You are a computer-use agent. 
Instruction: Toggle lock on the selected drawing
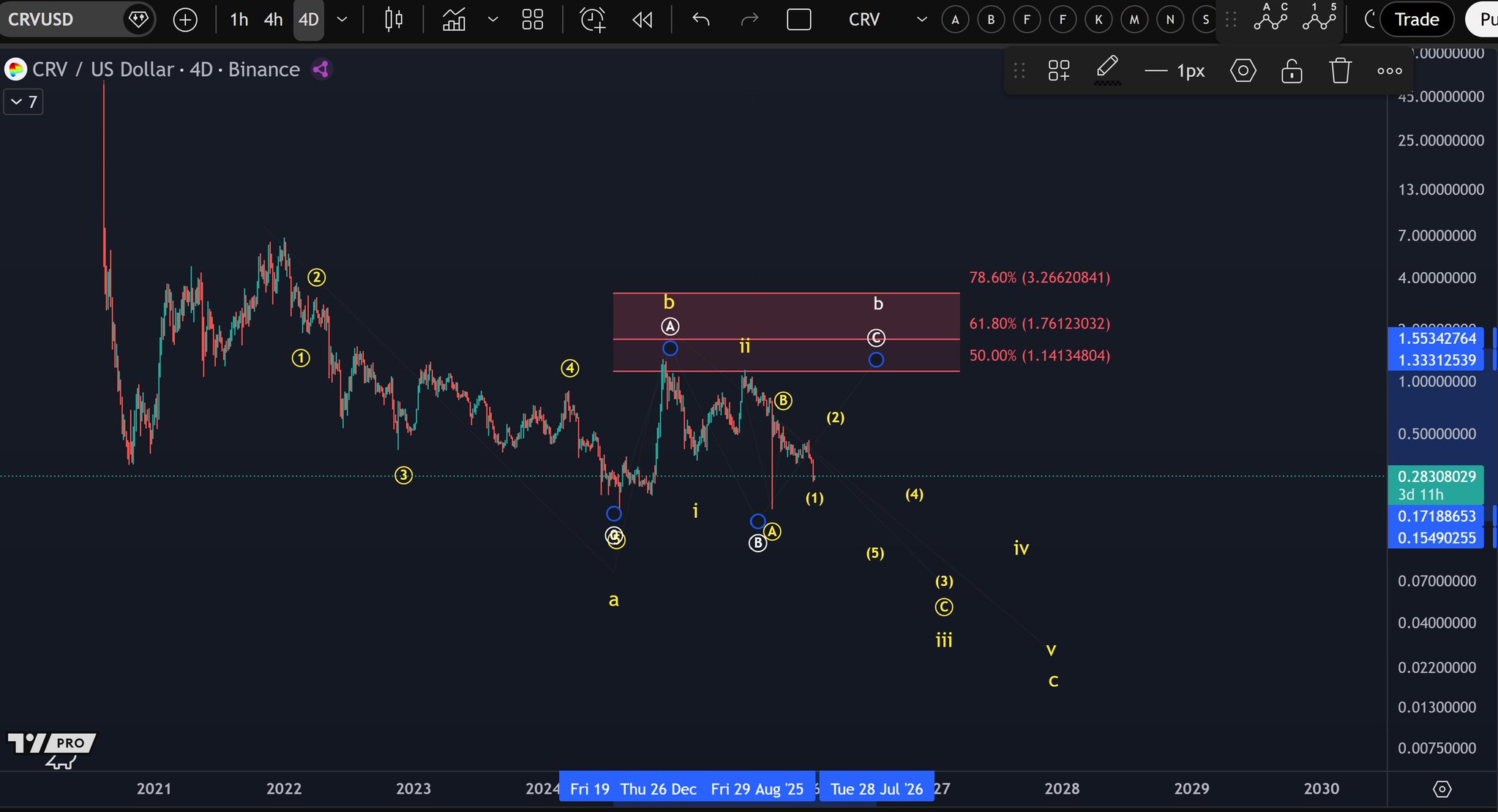[1292, 71]
